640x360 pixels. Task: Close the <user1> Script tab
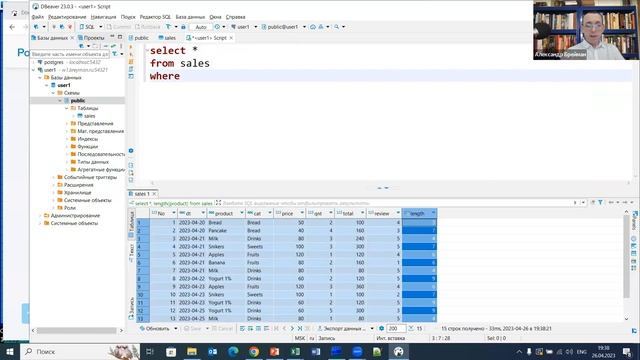click(x=231, y=38)
